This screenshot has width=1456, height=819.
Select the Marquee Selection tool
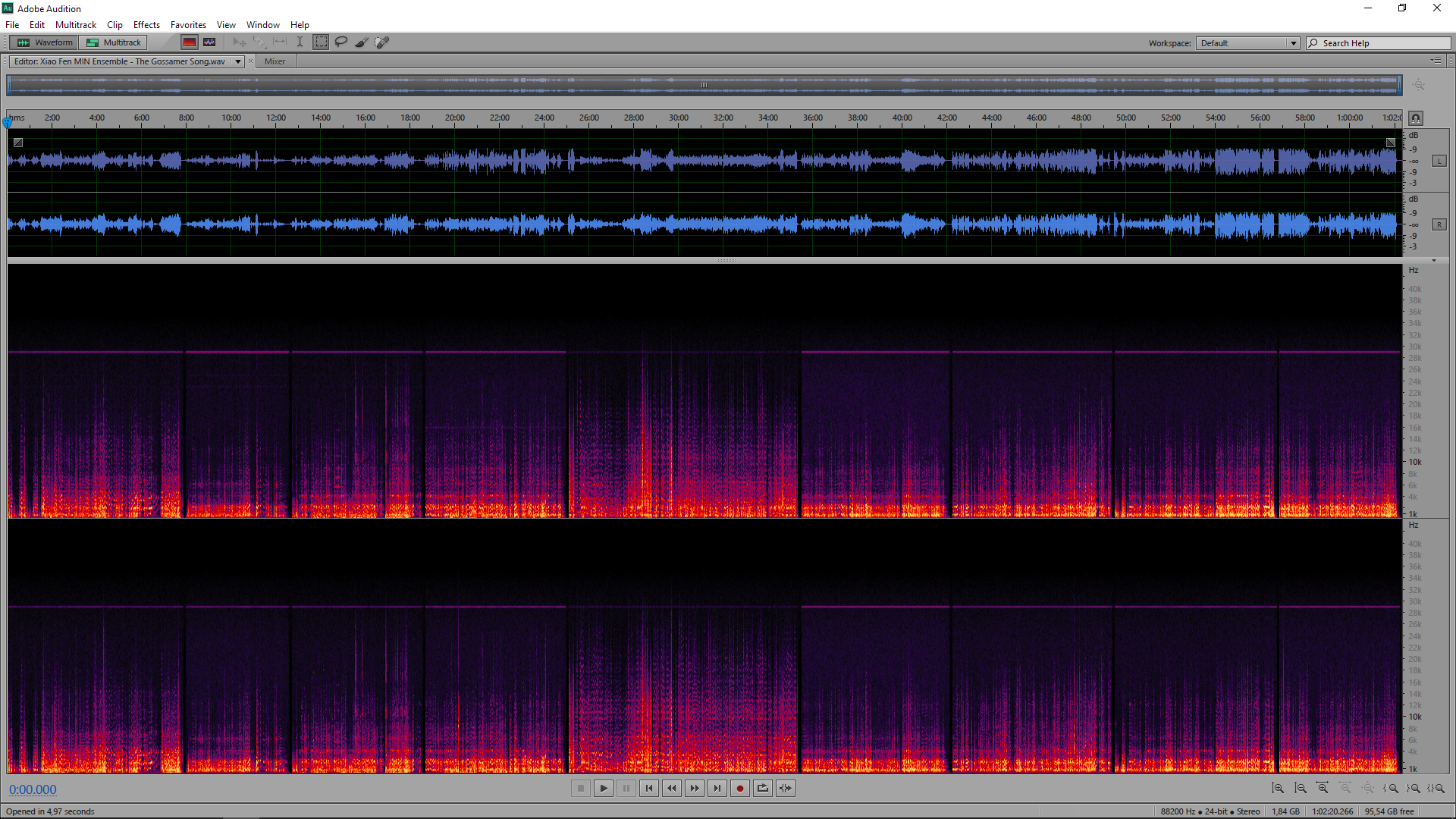tap(322, 42)
